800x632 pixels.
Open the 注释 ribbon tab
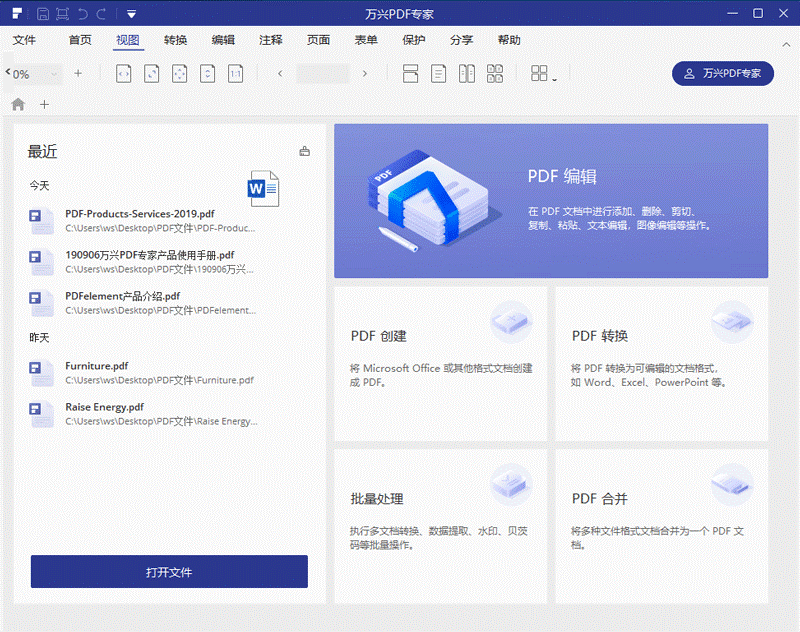(270, 40)
